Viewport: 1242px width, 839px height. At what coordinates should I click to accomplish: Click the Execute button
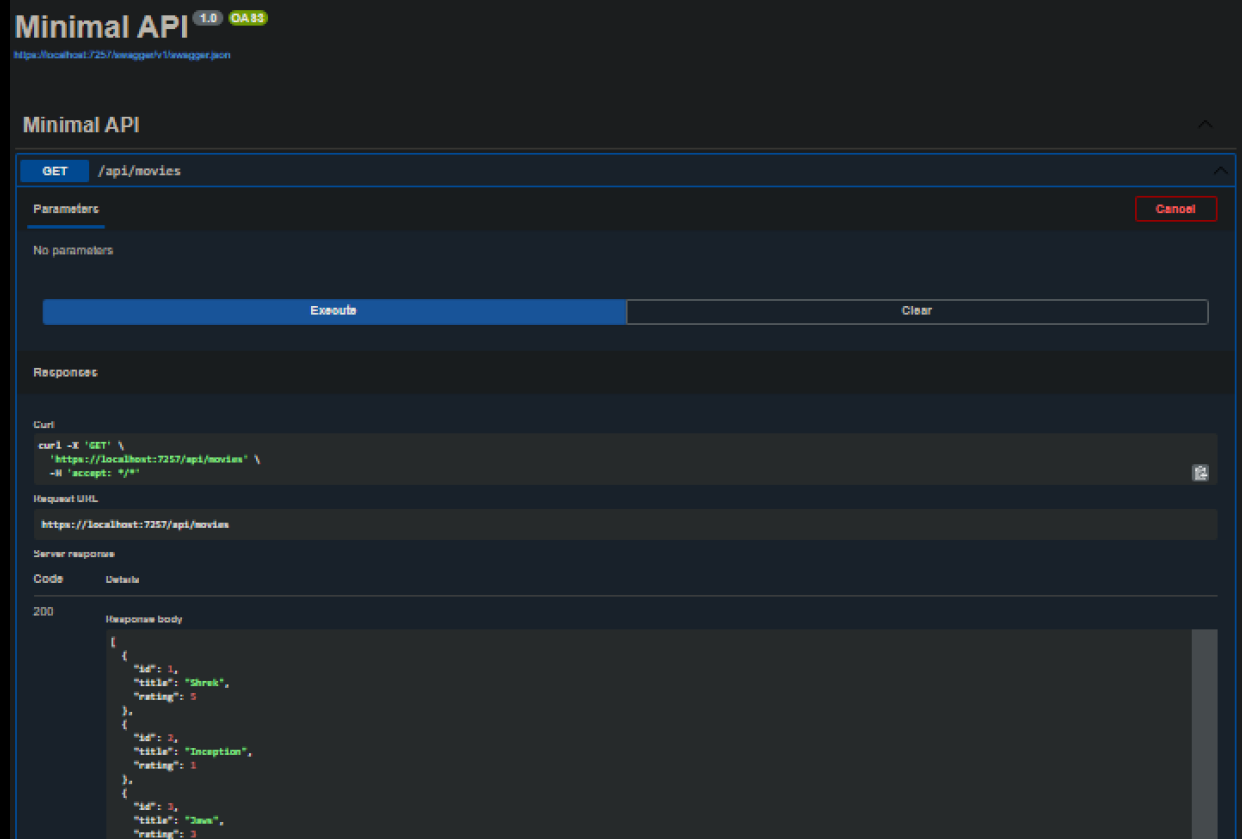(334, 311)
